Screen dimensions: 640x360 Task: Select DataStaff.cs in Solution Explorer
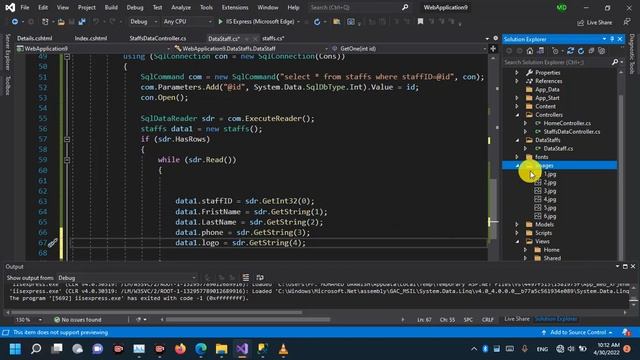[558, 149]
